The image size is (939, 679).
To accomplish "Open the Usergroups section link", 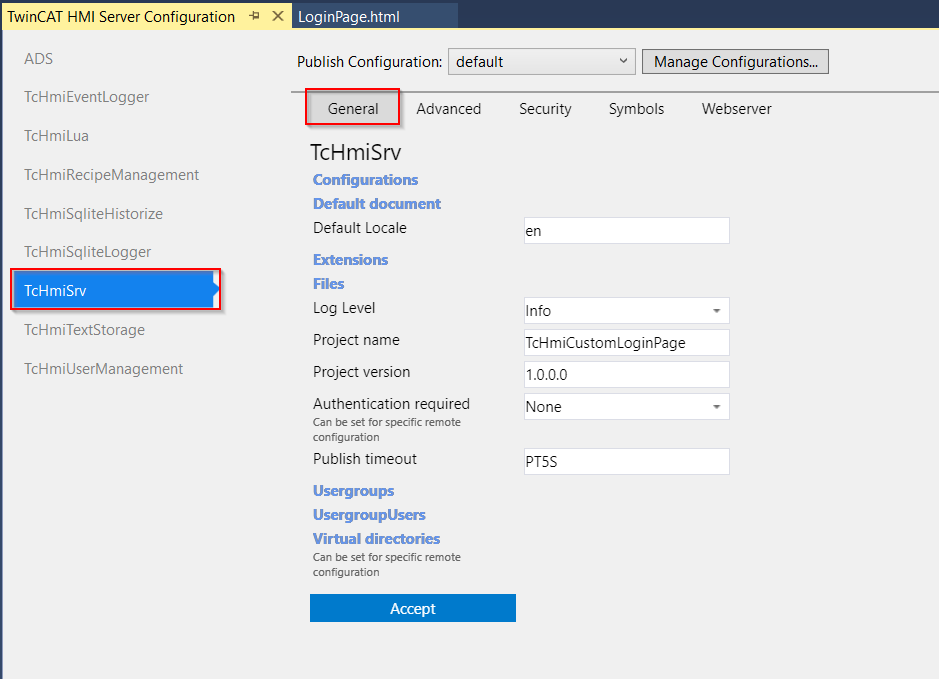I will pos(353,491).
